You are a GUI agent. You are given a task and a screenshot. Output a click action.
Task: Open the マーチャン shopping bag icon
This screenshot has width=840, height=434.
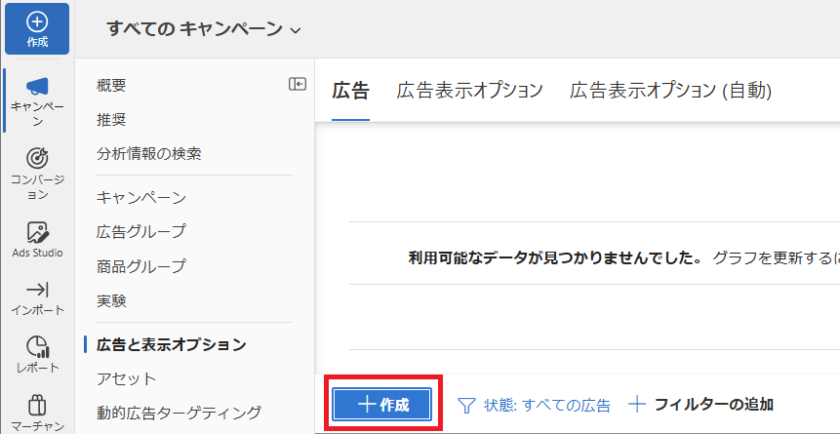37,406
